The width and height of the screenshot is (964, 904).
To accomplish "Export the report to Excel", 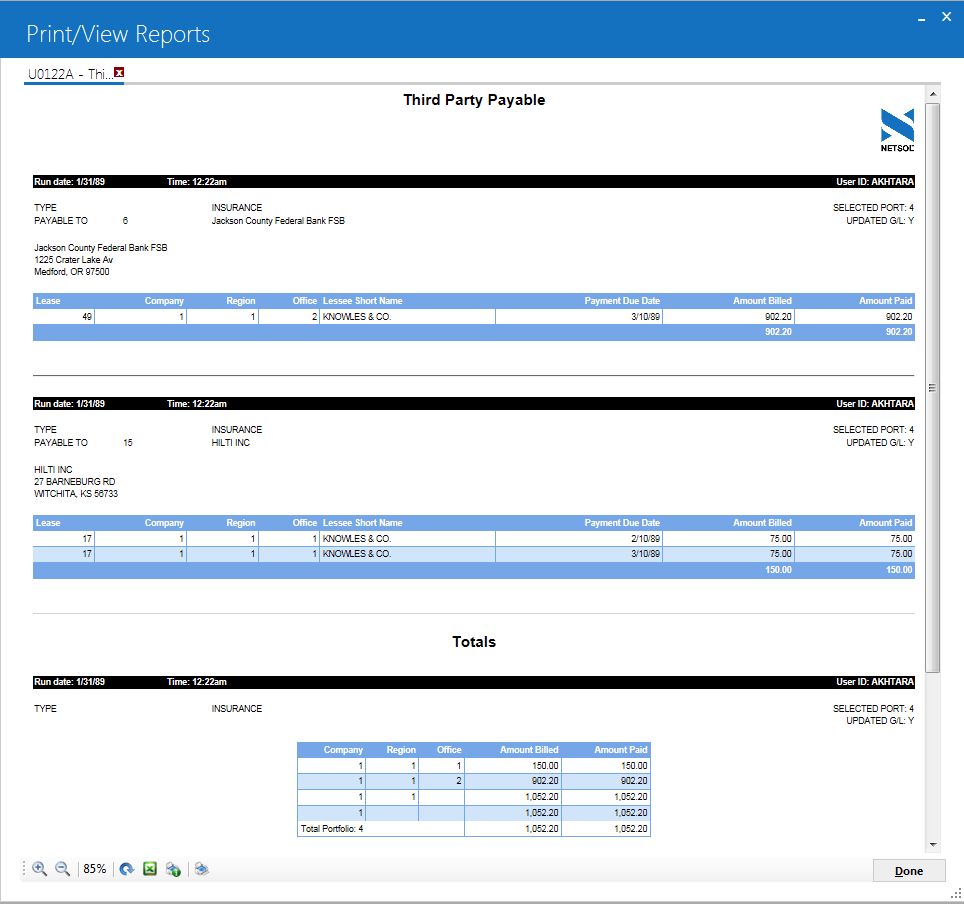I will 150,869.
